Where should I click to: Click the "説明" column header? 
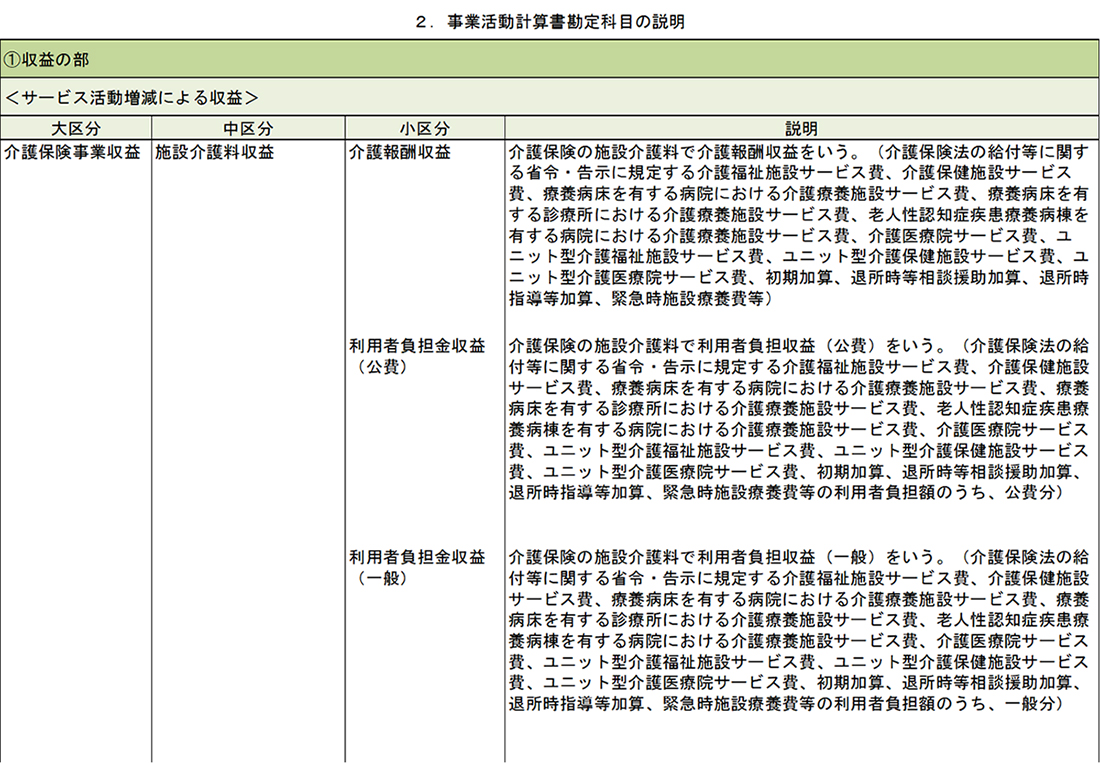[800, 129]
